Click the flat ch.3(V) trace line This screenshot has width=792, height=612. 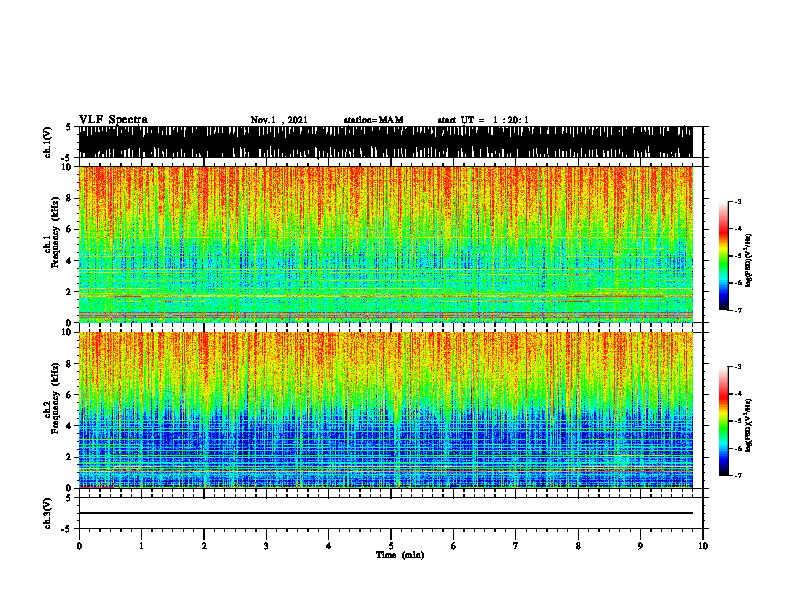point(386,513)
